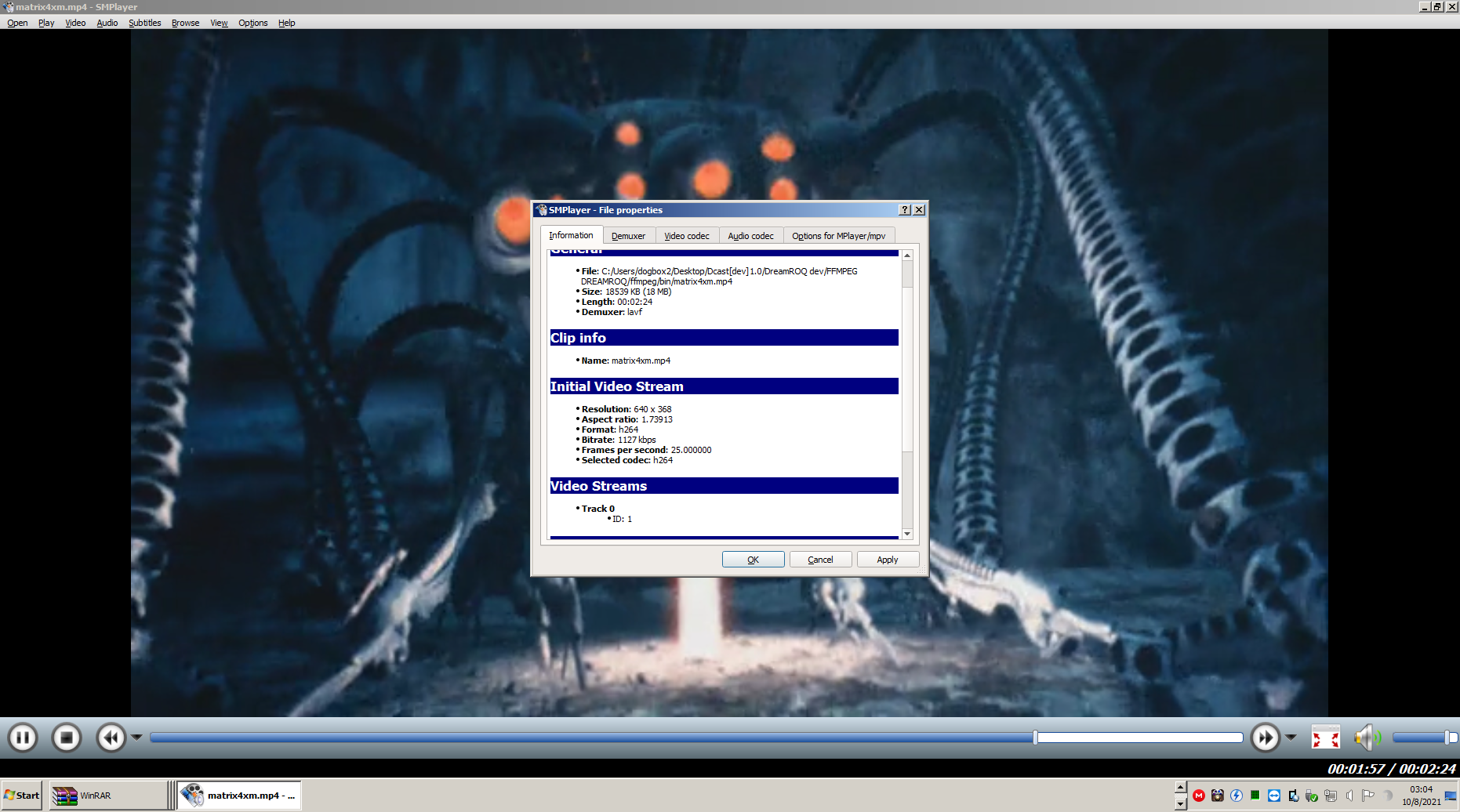Click the 'Track 0' entry

pos(597,509)
